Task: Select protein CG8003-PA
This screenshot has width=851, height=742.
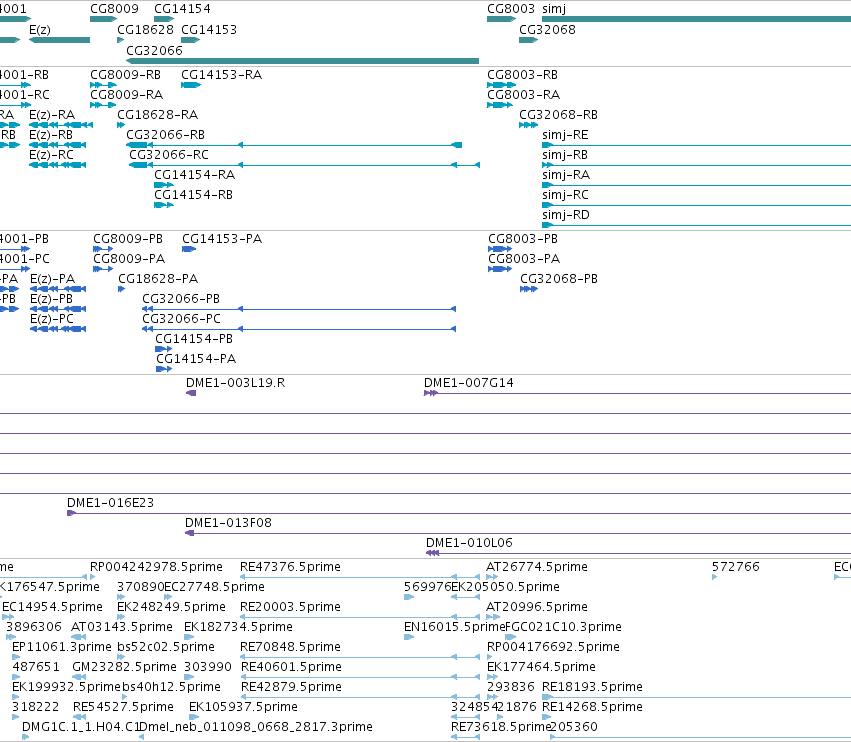Action: (x=524, y=259)
